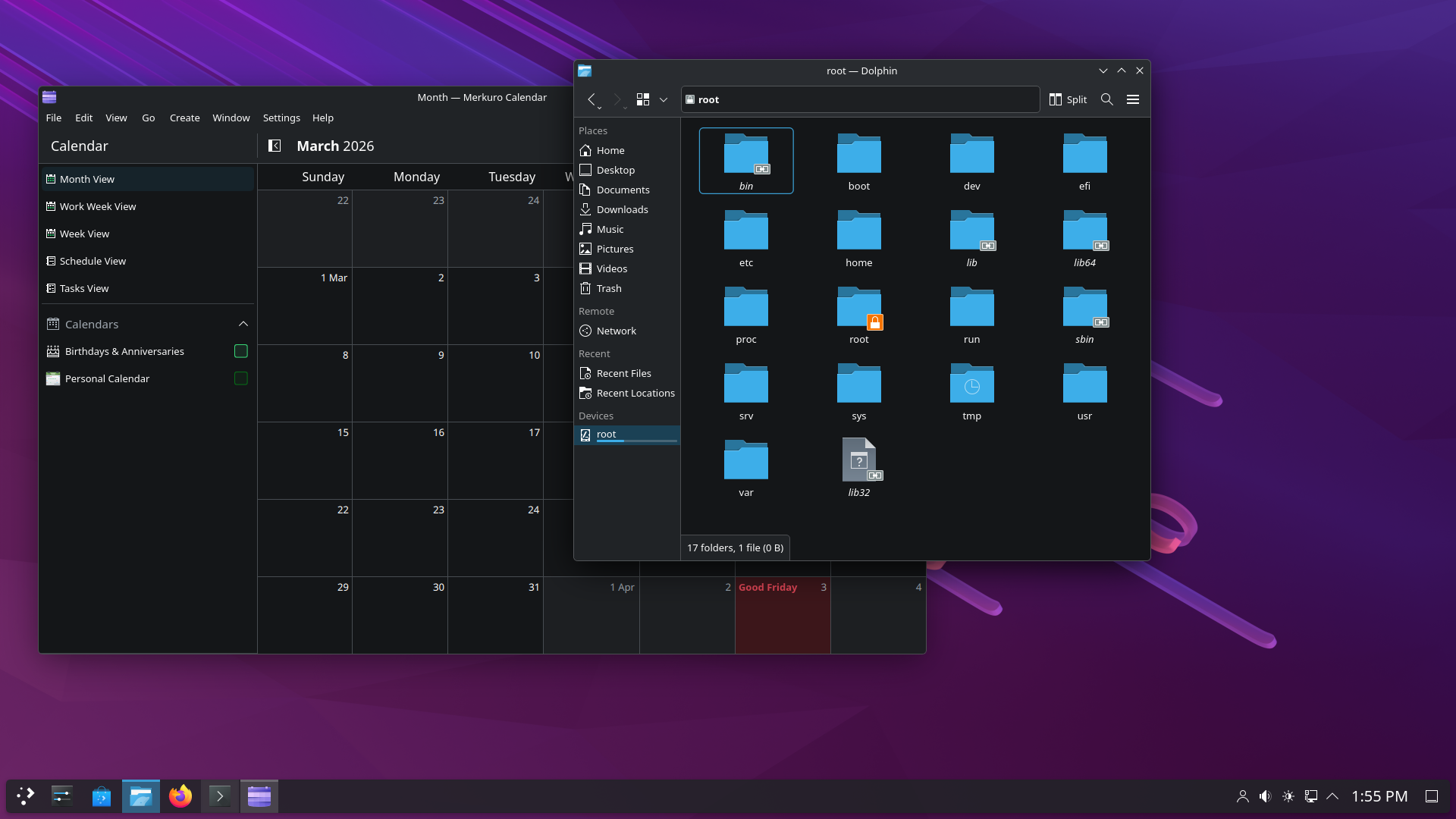Select the lib32 broken link file
This screenshot has width=1456, height=819.
click(x=858, y=467)
